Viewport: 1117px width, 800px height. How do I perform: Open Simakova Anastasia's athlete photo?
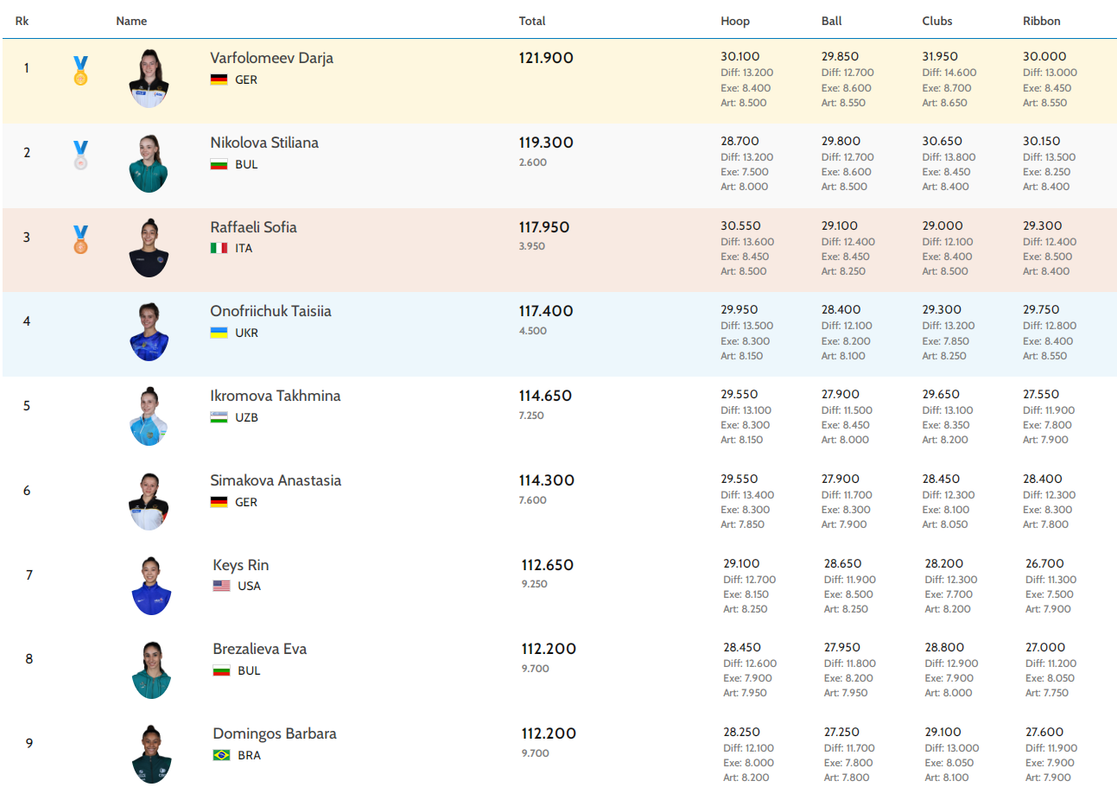point(149,502)
